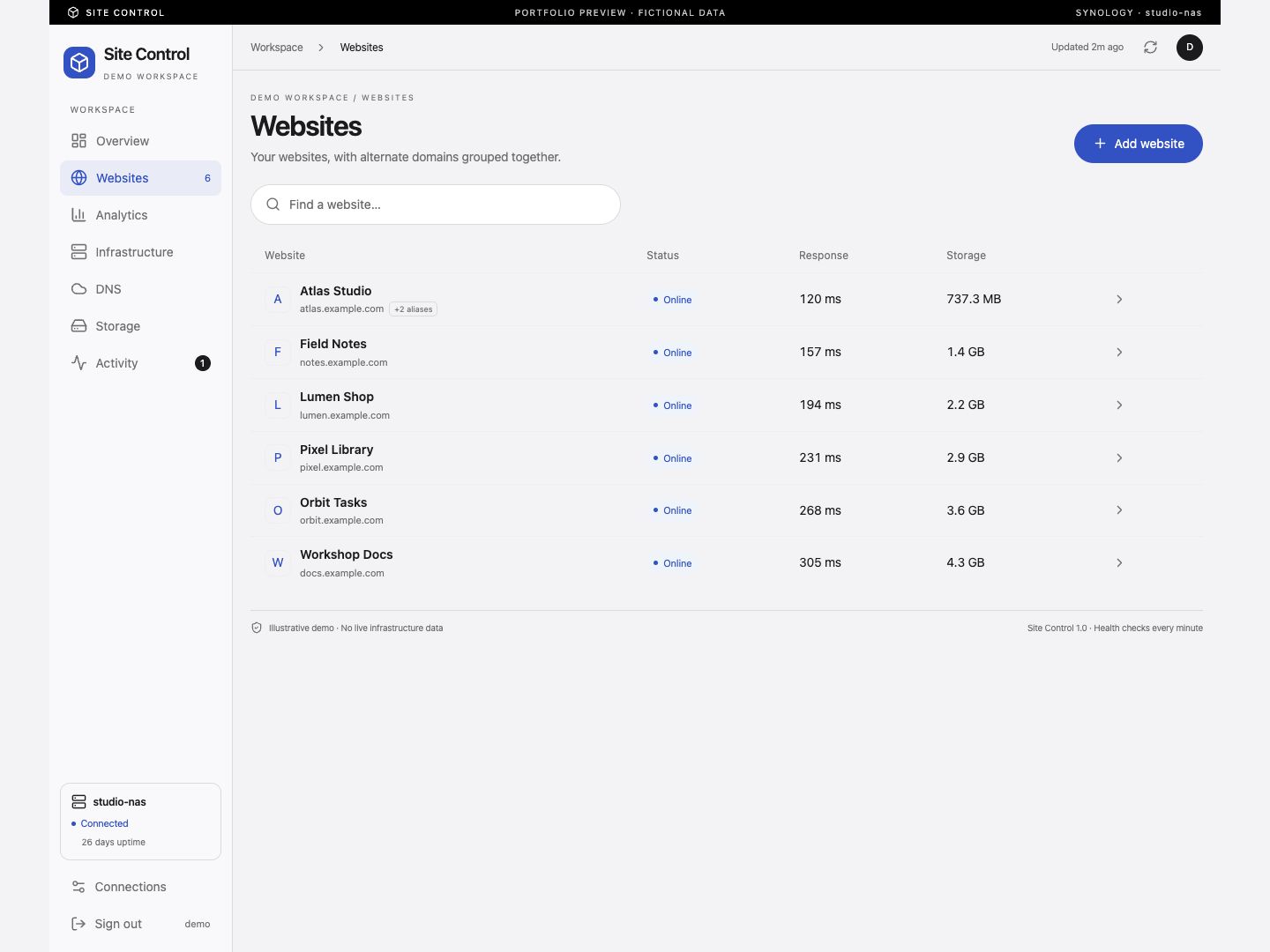
Task: Click the shield icon in the footer
Action: click(257, 628)
